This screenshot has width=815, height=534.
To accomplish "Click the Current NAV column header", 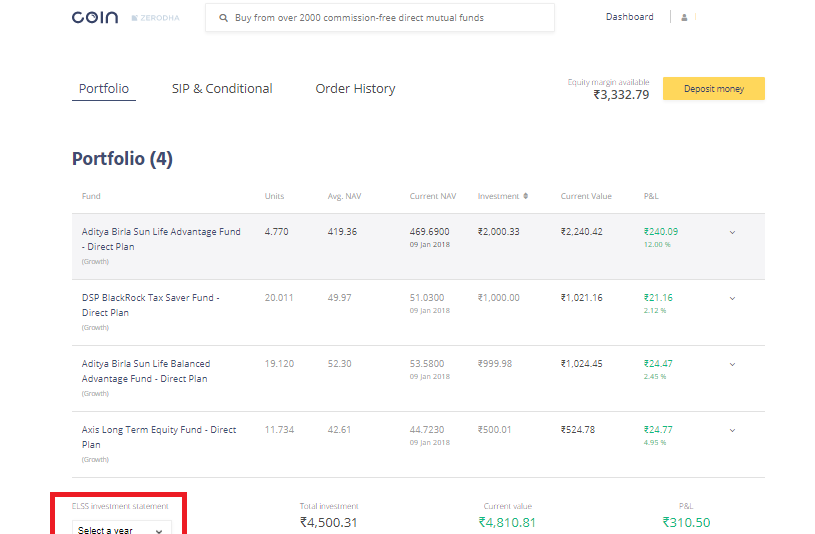I will coord(433,196).
